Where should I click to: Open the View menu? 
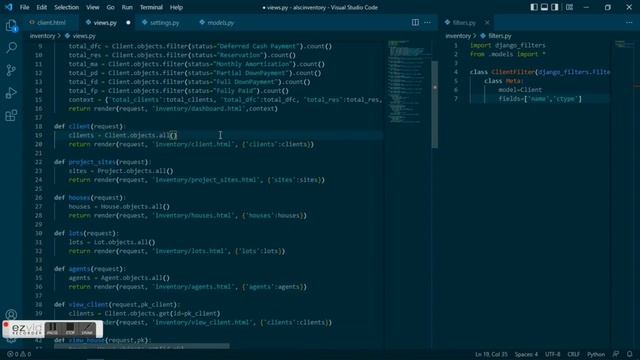pyautogui.click(x=93, y=7)
